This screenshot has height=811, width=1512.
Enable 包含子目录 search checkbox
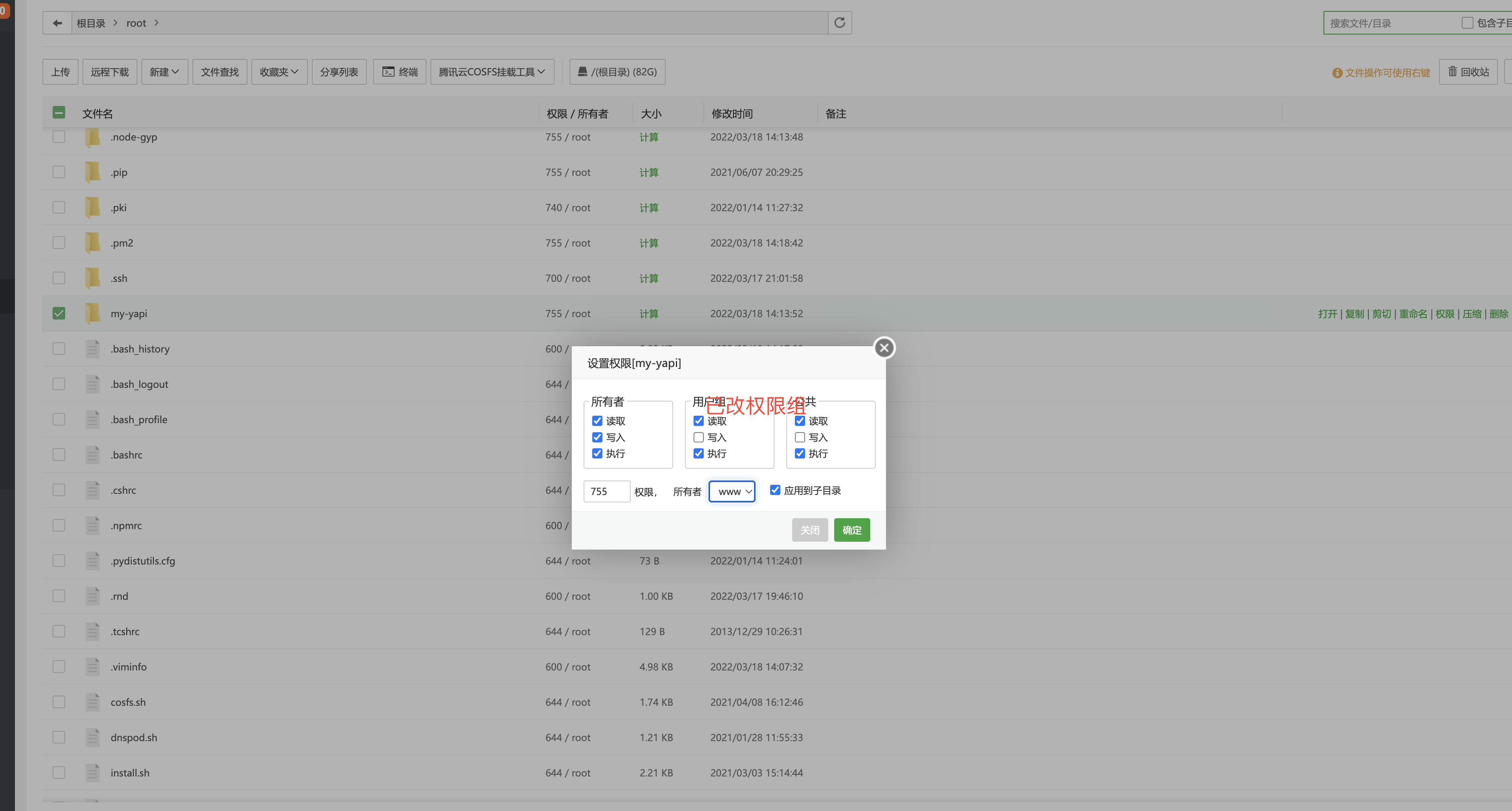click(x=1467, y=23)
